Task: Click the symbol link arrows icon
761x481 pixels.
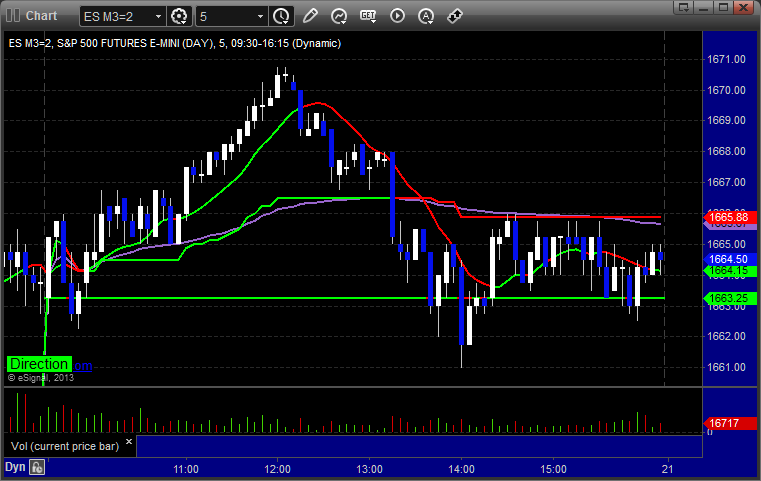Action: (x=455, y=16)
